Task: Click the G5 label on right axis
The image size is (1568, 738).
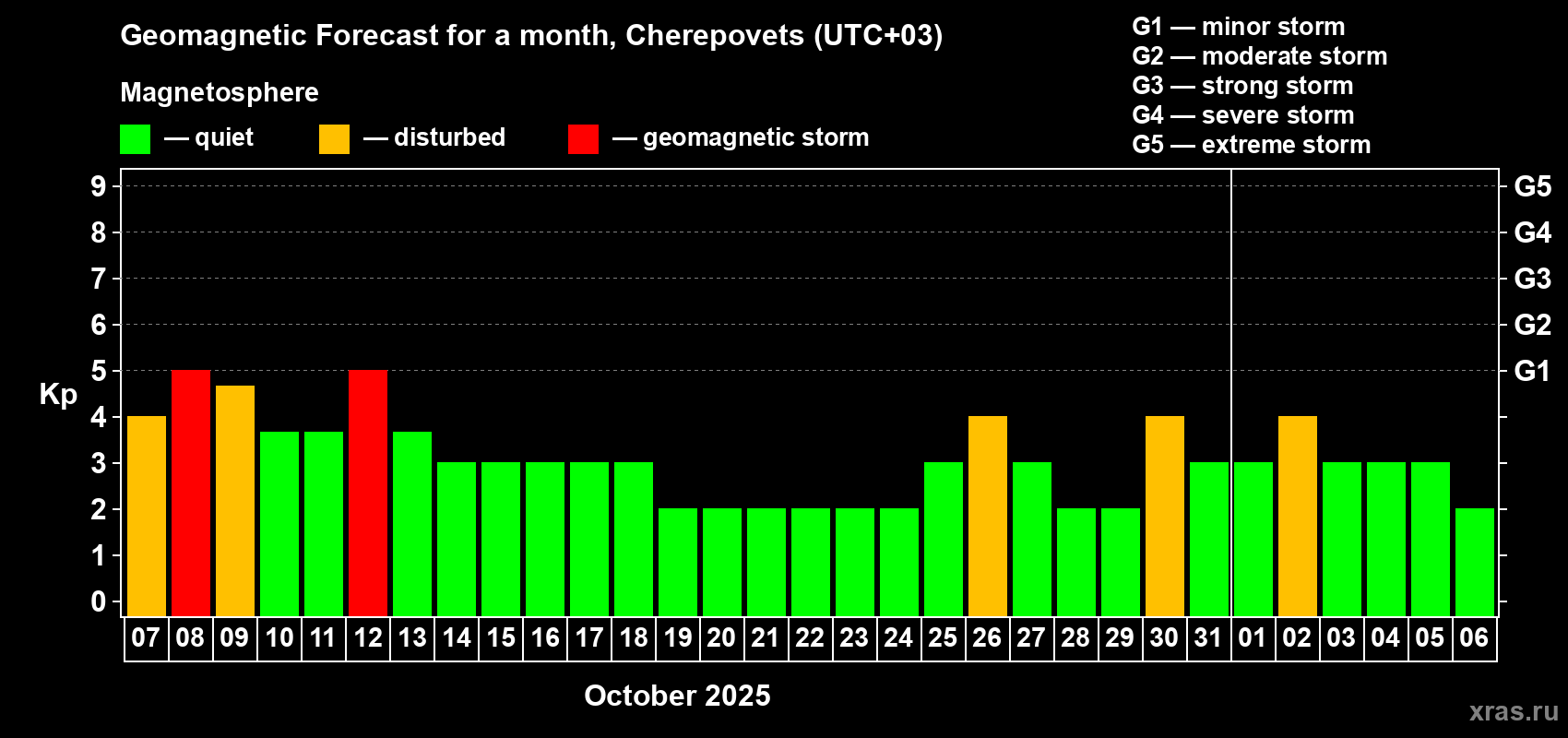Action: (1532, 186)
